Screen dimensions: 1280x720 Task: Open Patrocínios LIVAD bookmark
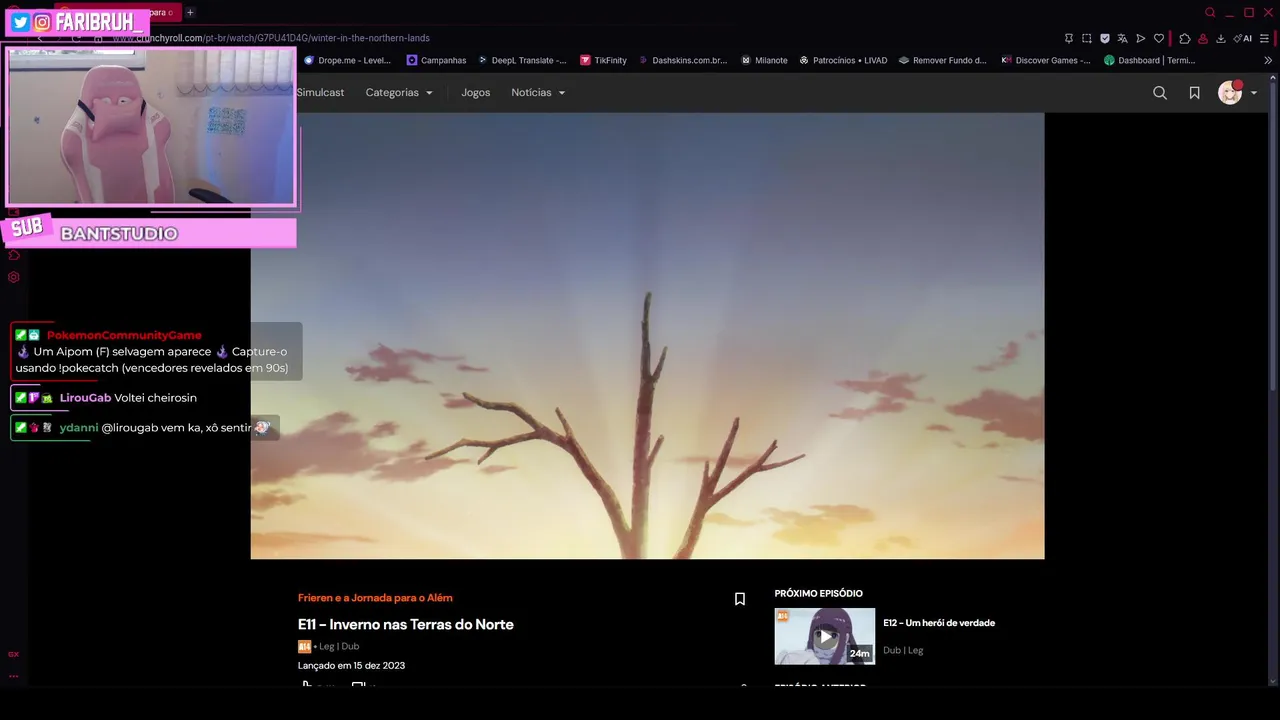[843, 60]
